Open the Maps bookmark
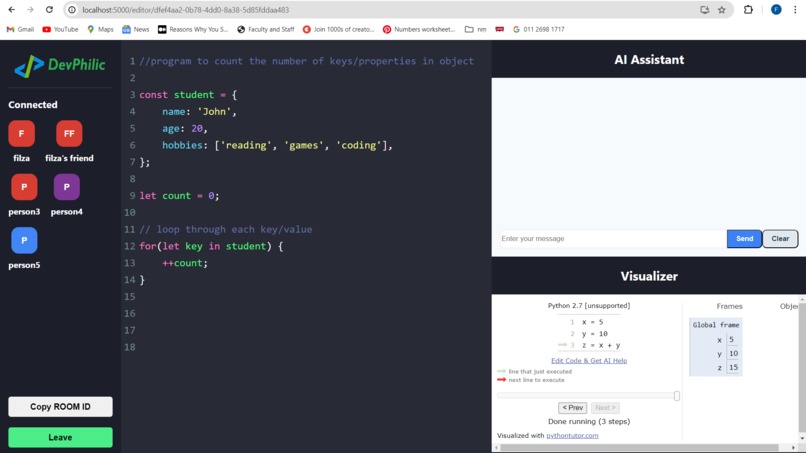Viewport: 806px width, 453px height. coord(100,29)
